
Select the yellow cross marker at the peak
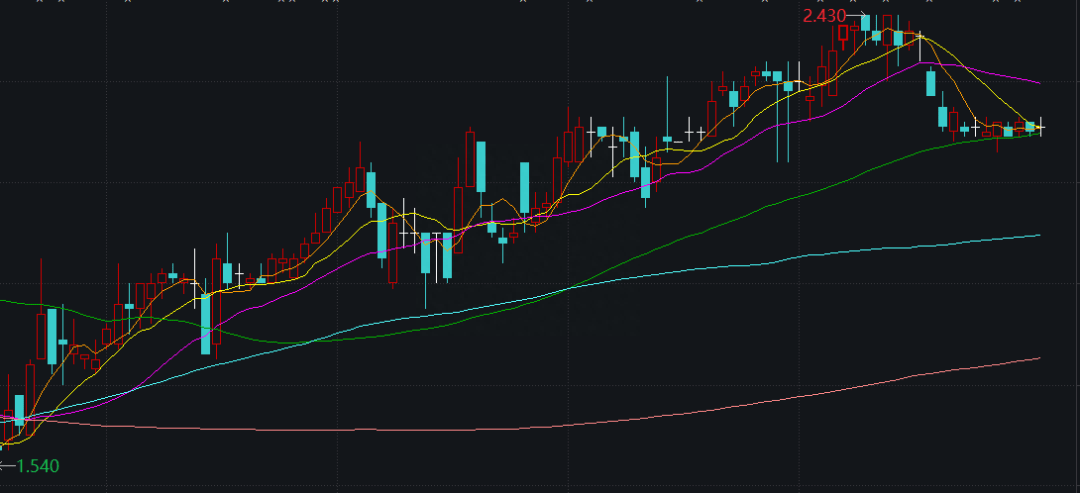920,37
